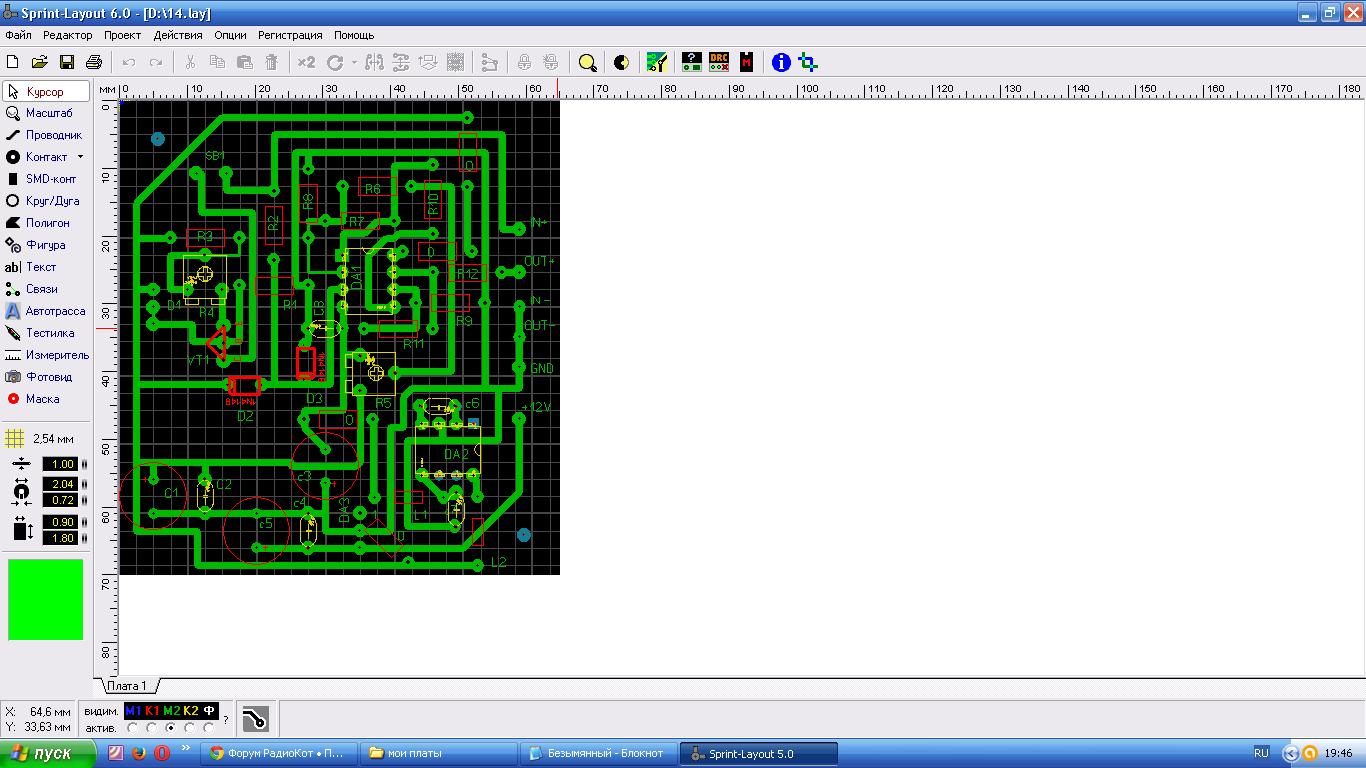Set M1 layer as active radio button
Screen dimensions: 1366x768
coord(133,728)
